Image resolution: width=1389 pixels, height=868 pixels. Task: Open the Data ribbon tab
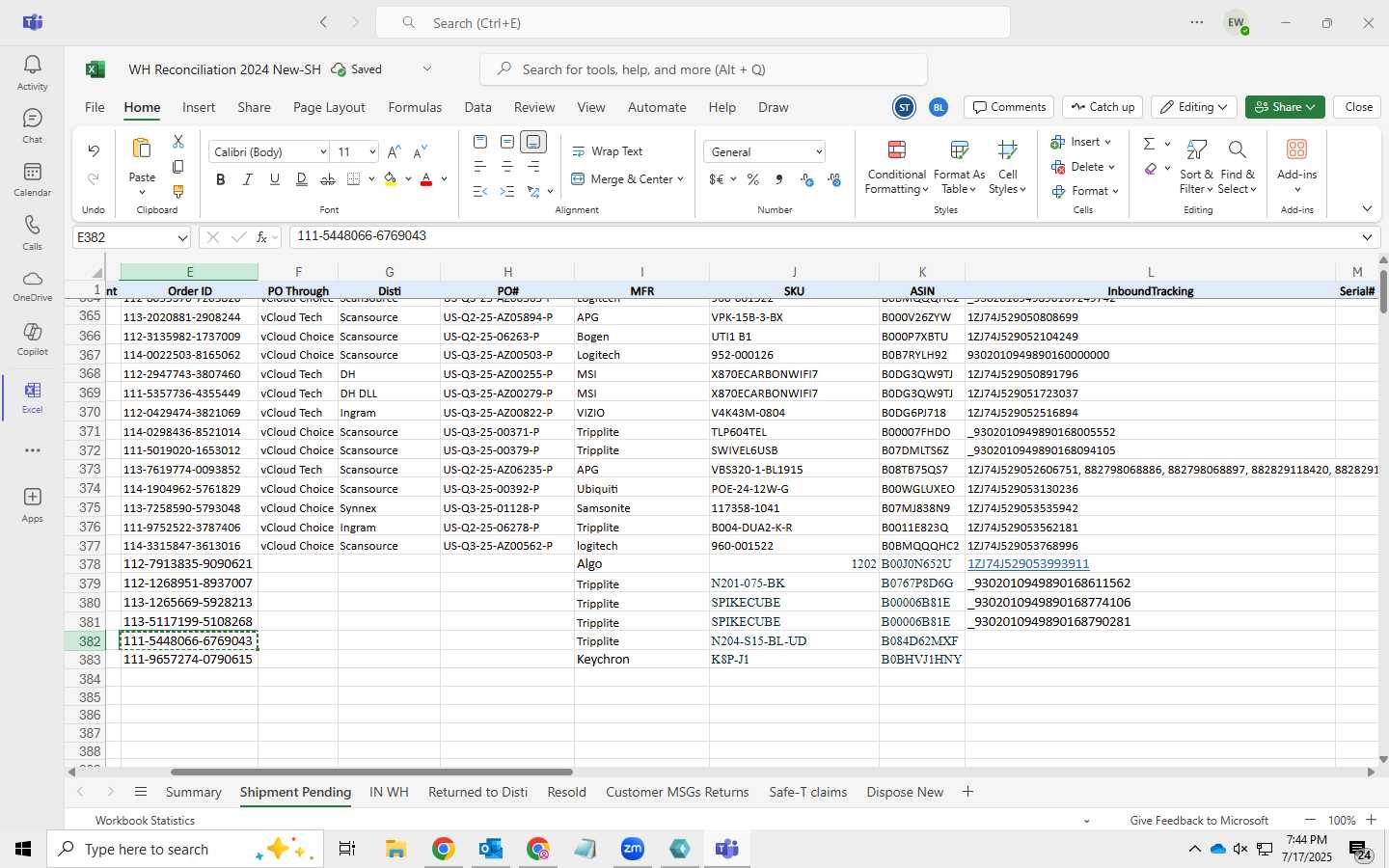(x=477, y=107)
